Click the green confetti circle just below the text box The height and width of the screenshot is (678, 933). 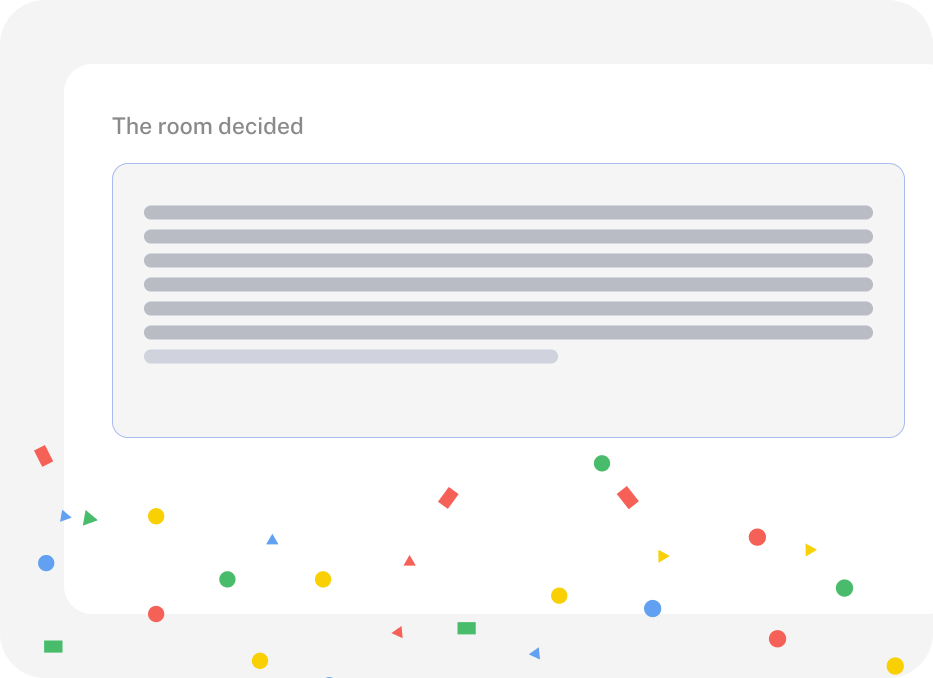click(602, 463)
